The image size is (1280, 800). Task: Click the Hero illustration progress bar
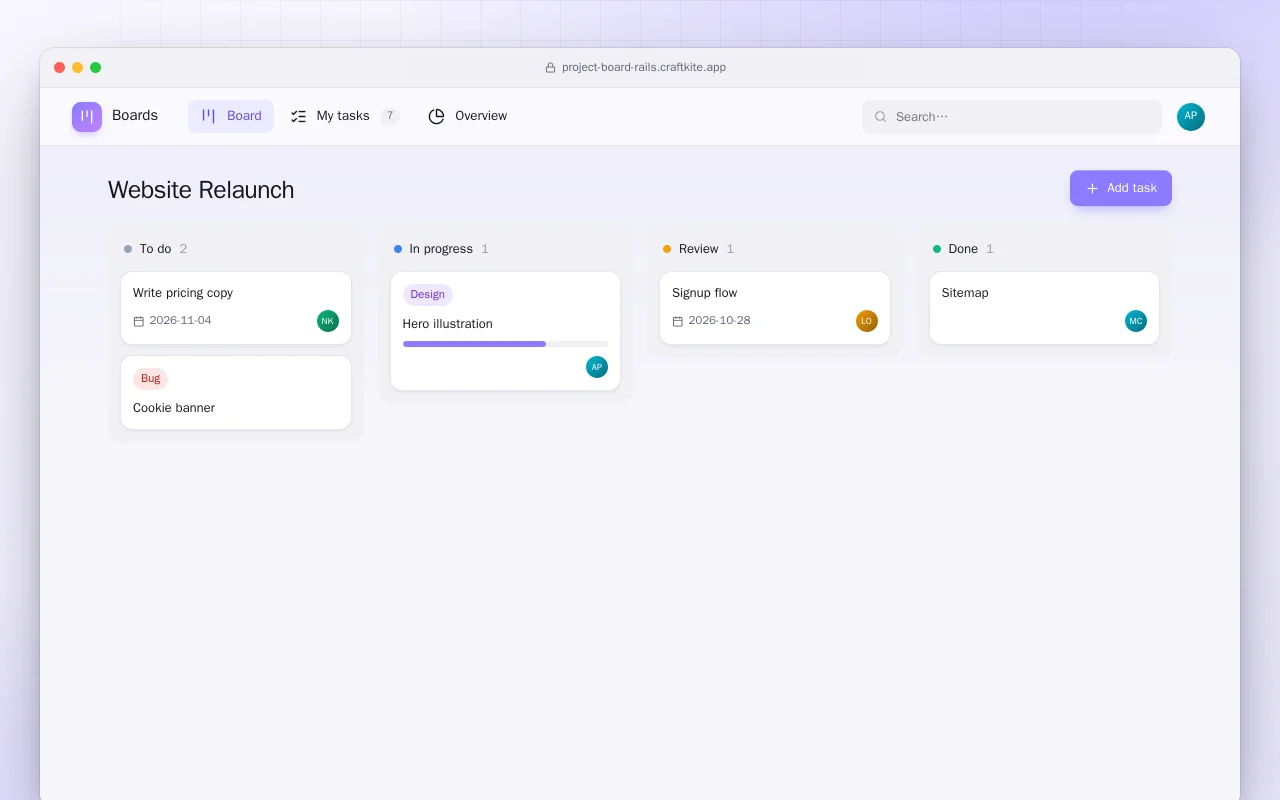tap(505, 344)
